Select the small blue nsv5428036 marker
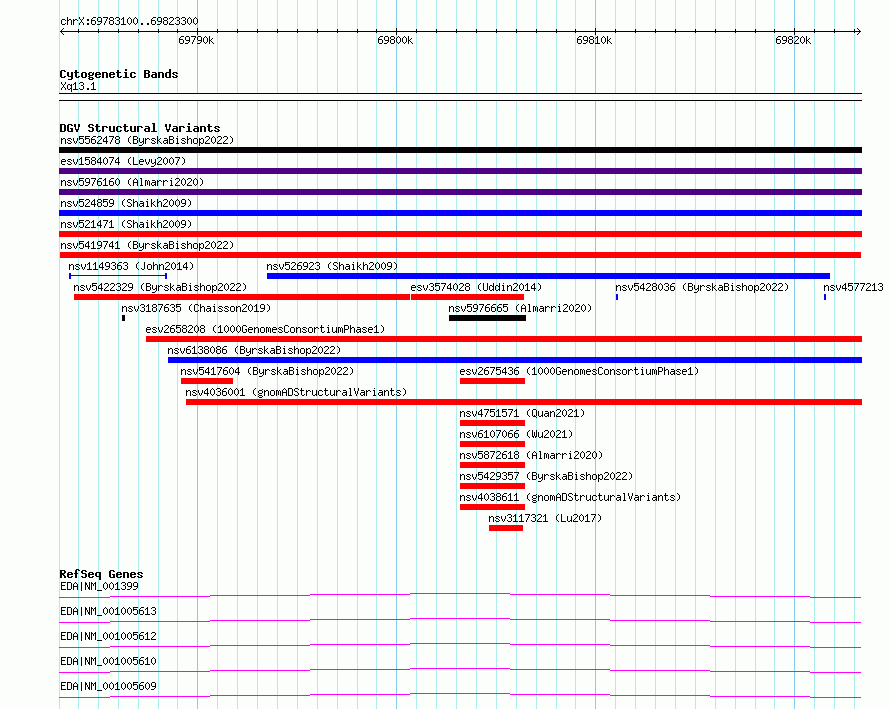 coord(617,297)
